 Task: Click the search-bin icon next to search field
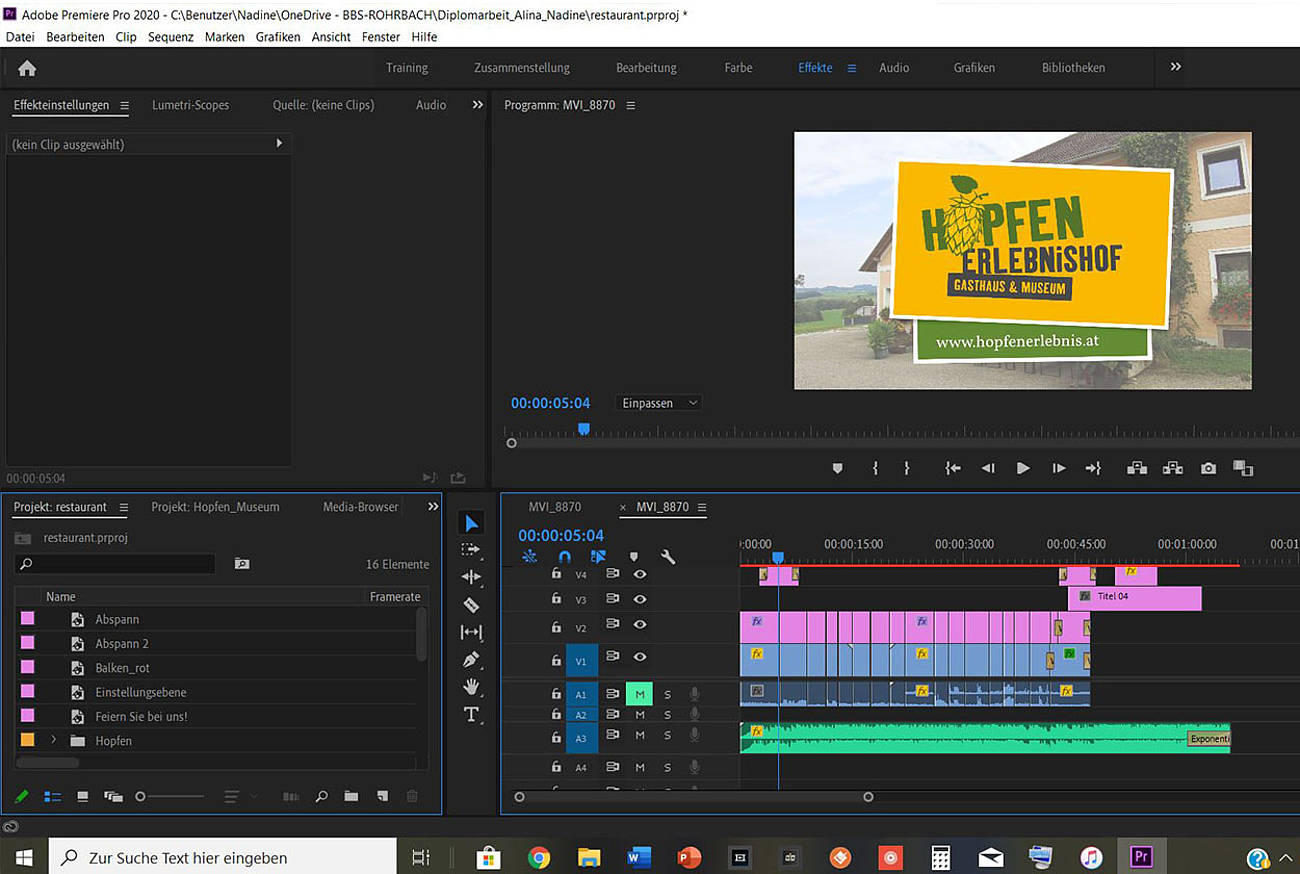[242, 564]
